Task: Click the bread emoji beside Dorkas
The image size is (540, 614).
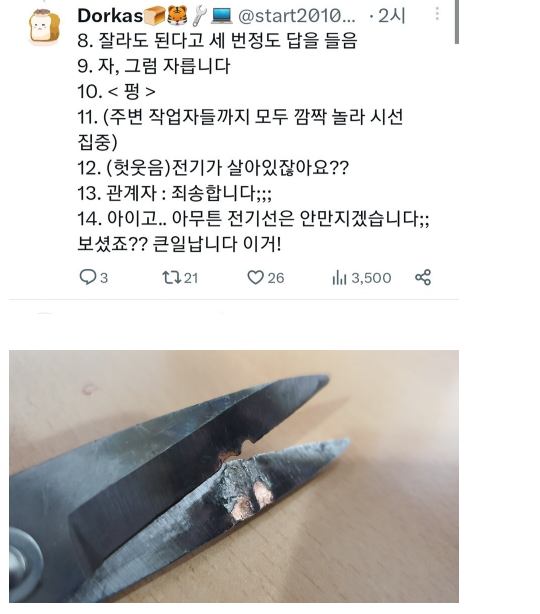Action: 155,16
